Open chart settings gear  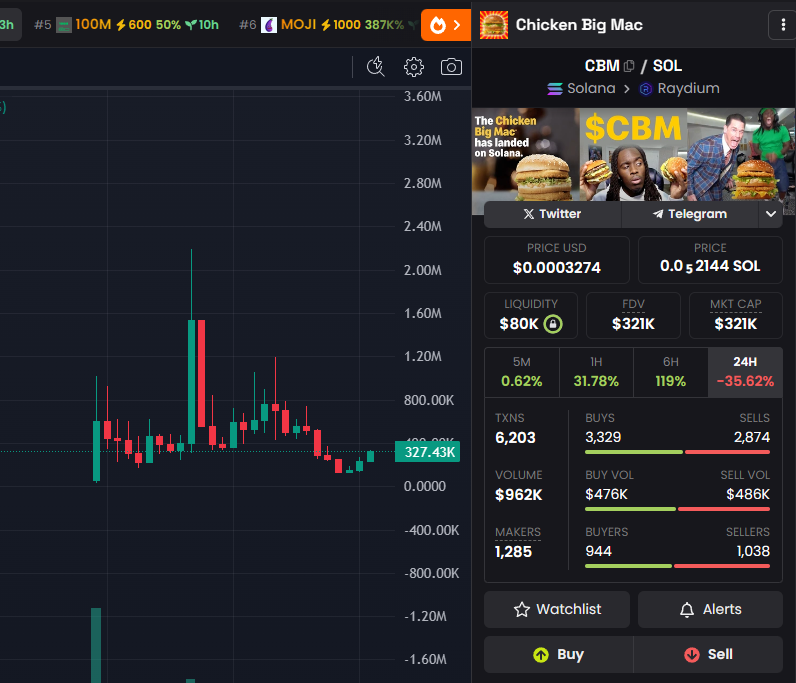(x=414, y=67)
